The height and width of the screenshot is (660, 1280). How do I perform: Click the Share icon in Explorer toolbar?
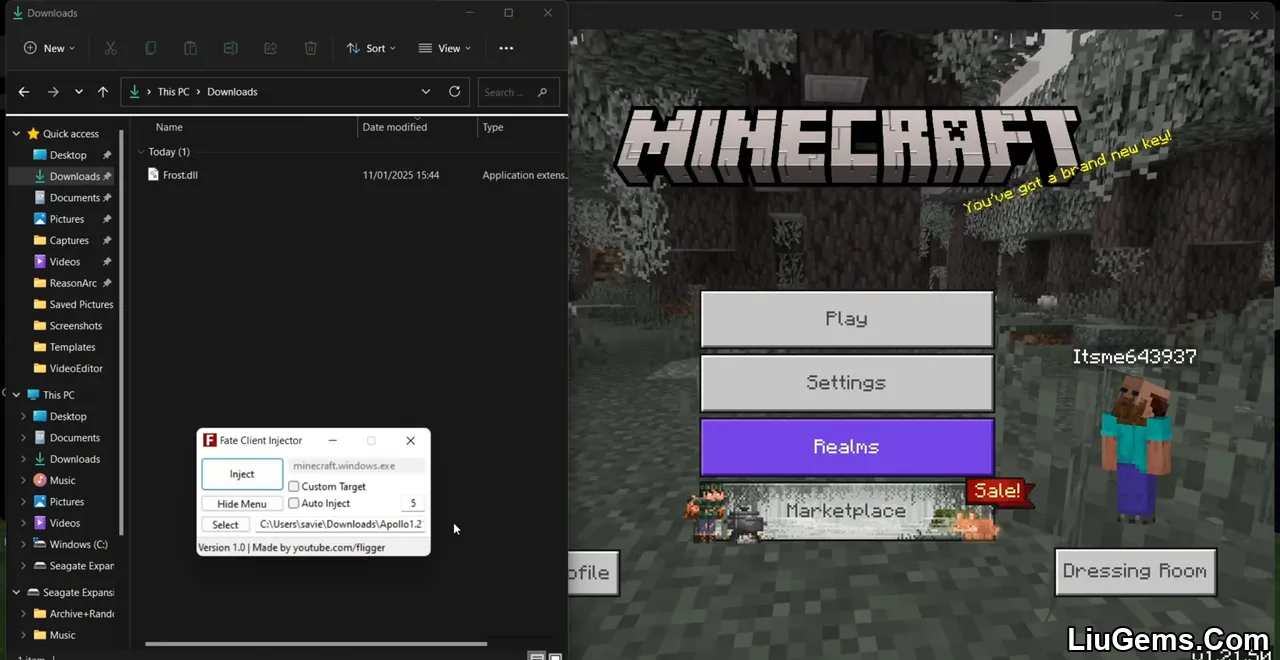click(270, 48)
